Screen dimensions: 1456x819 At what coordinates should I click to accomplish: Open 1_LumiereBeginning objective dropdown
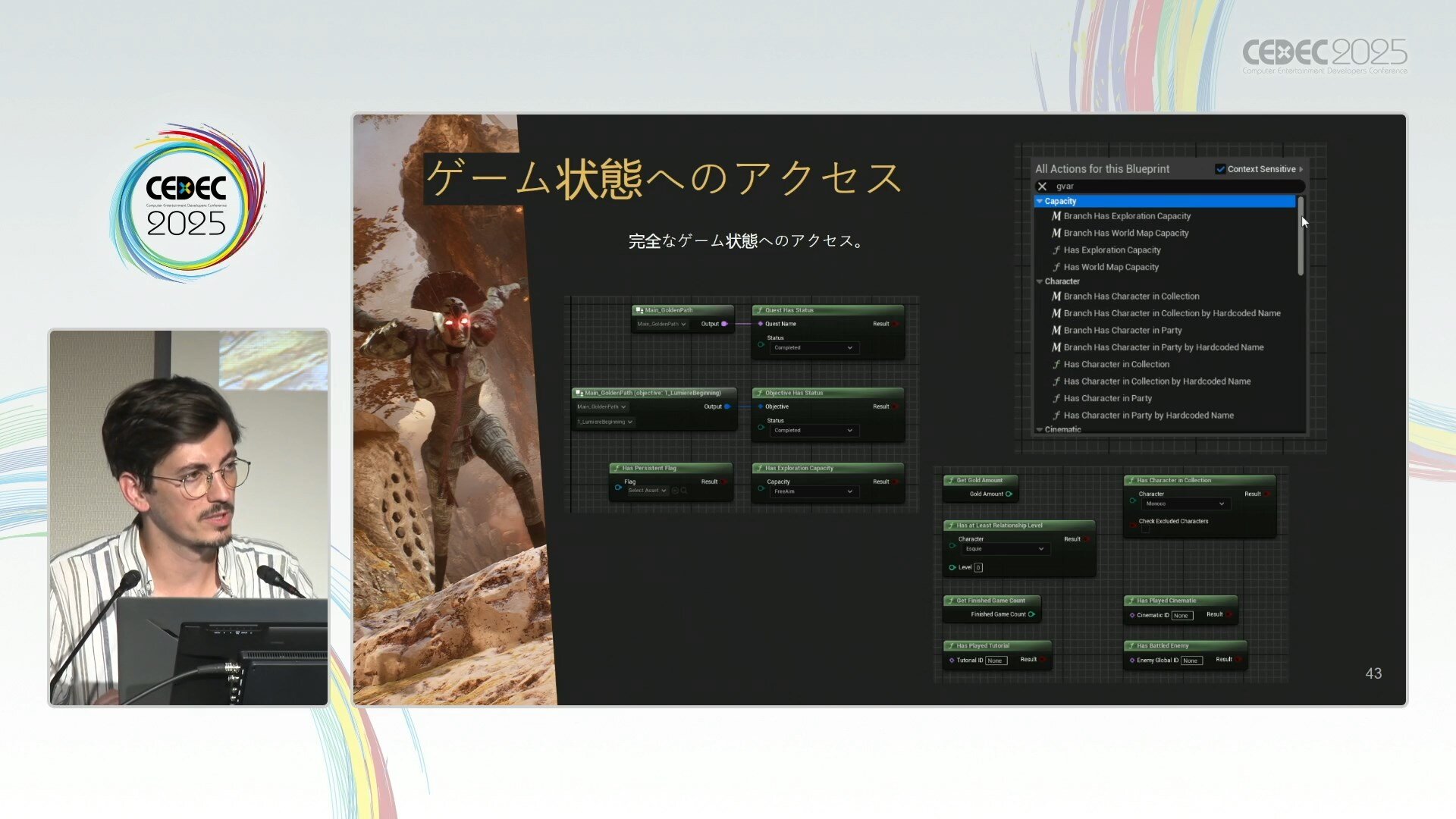click(604, 422)
